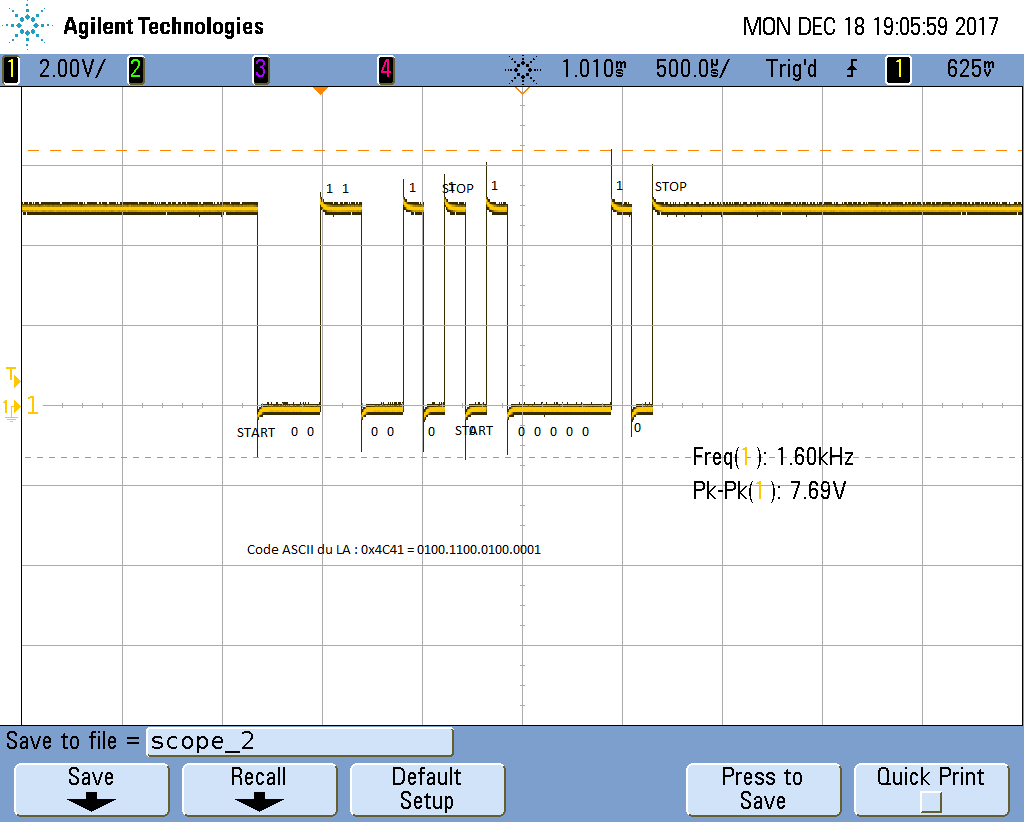Click the channel 1 ground reference marker
Image resolution: width=1024 pixels, height=822 pixels.
tap(12, 407)
